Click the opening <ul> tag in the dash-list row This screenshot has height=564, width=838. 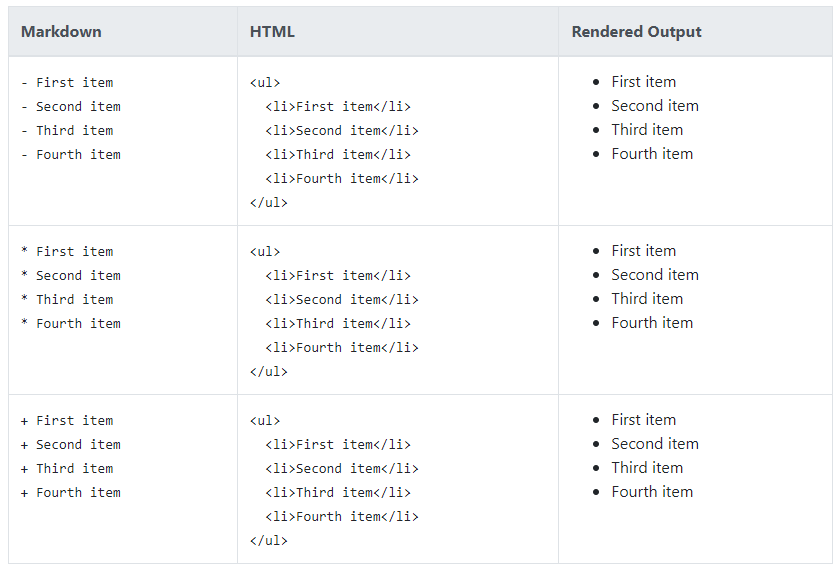(265, 83)
